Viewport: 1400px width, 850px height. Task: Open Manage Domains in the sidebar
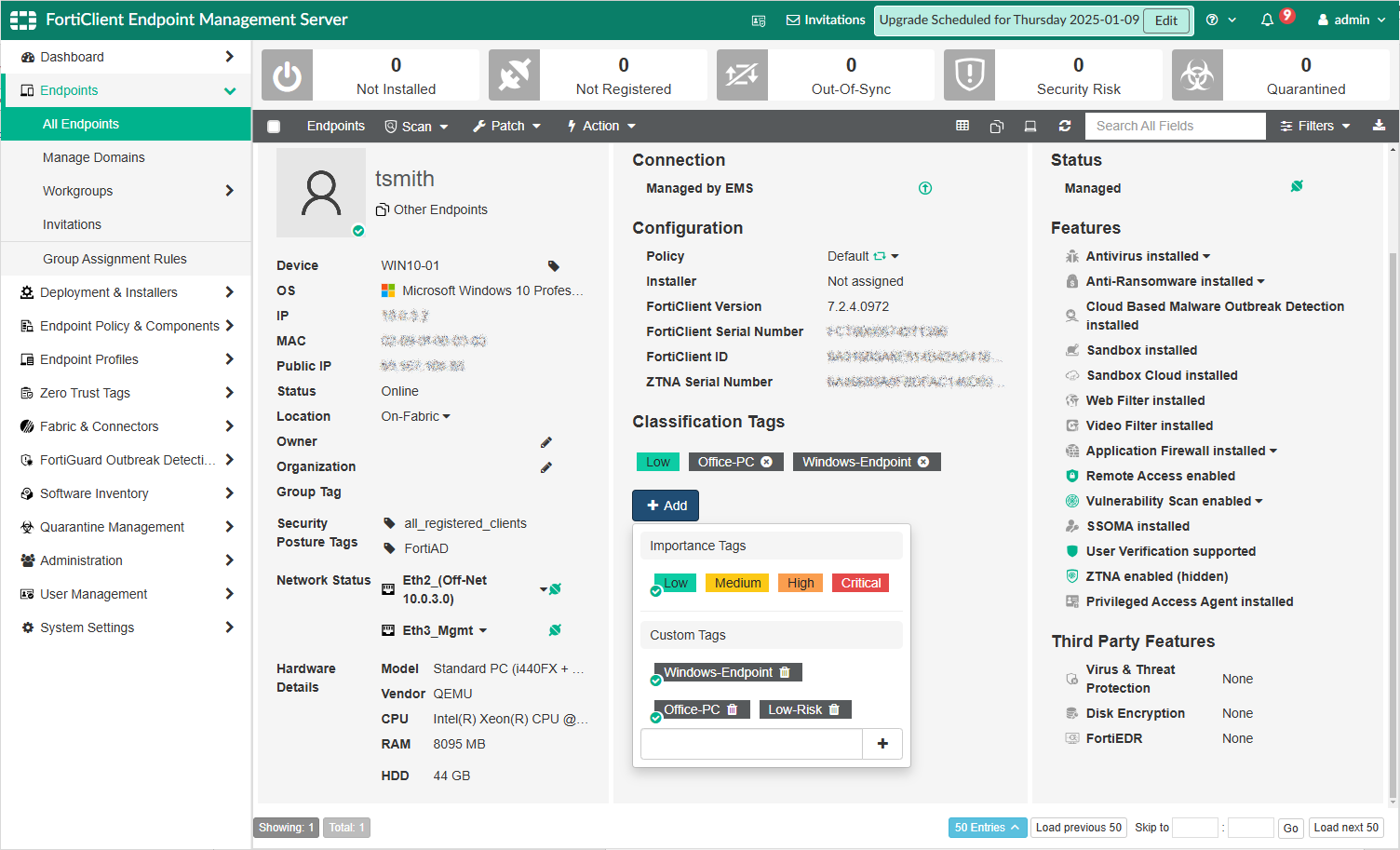(127, 157)
